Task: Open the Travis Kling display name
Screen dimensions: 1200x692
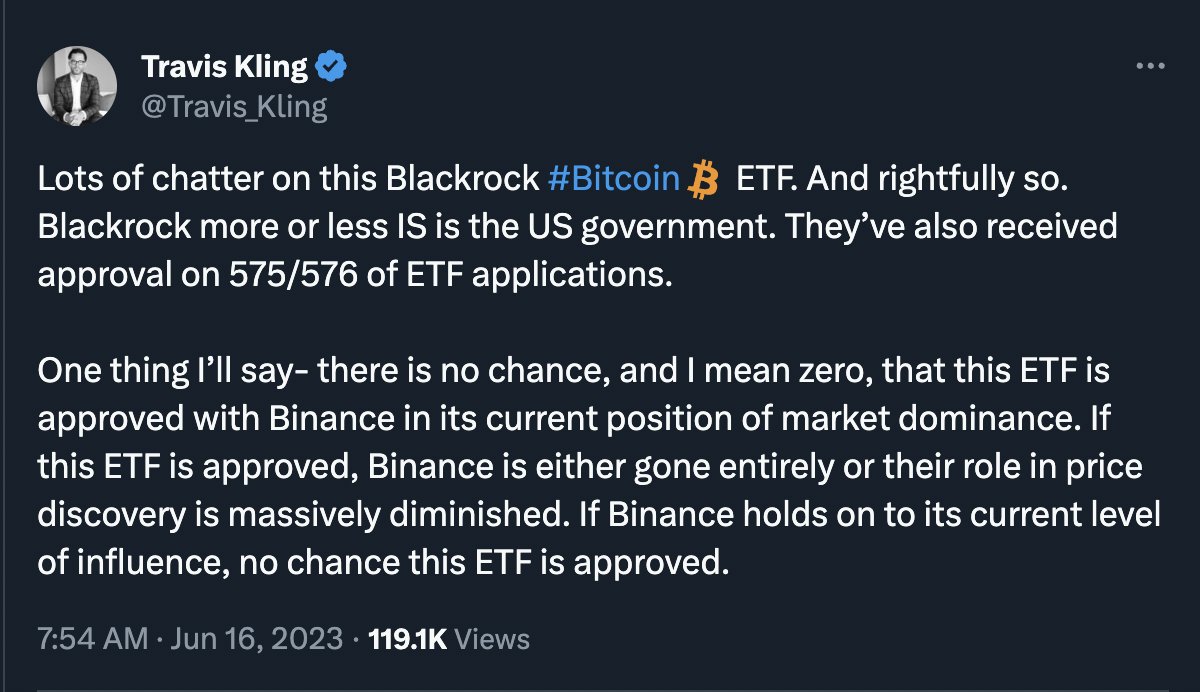Action: 224,68
